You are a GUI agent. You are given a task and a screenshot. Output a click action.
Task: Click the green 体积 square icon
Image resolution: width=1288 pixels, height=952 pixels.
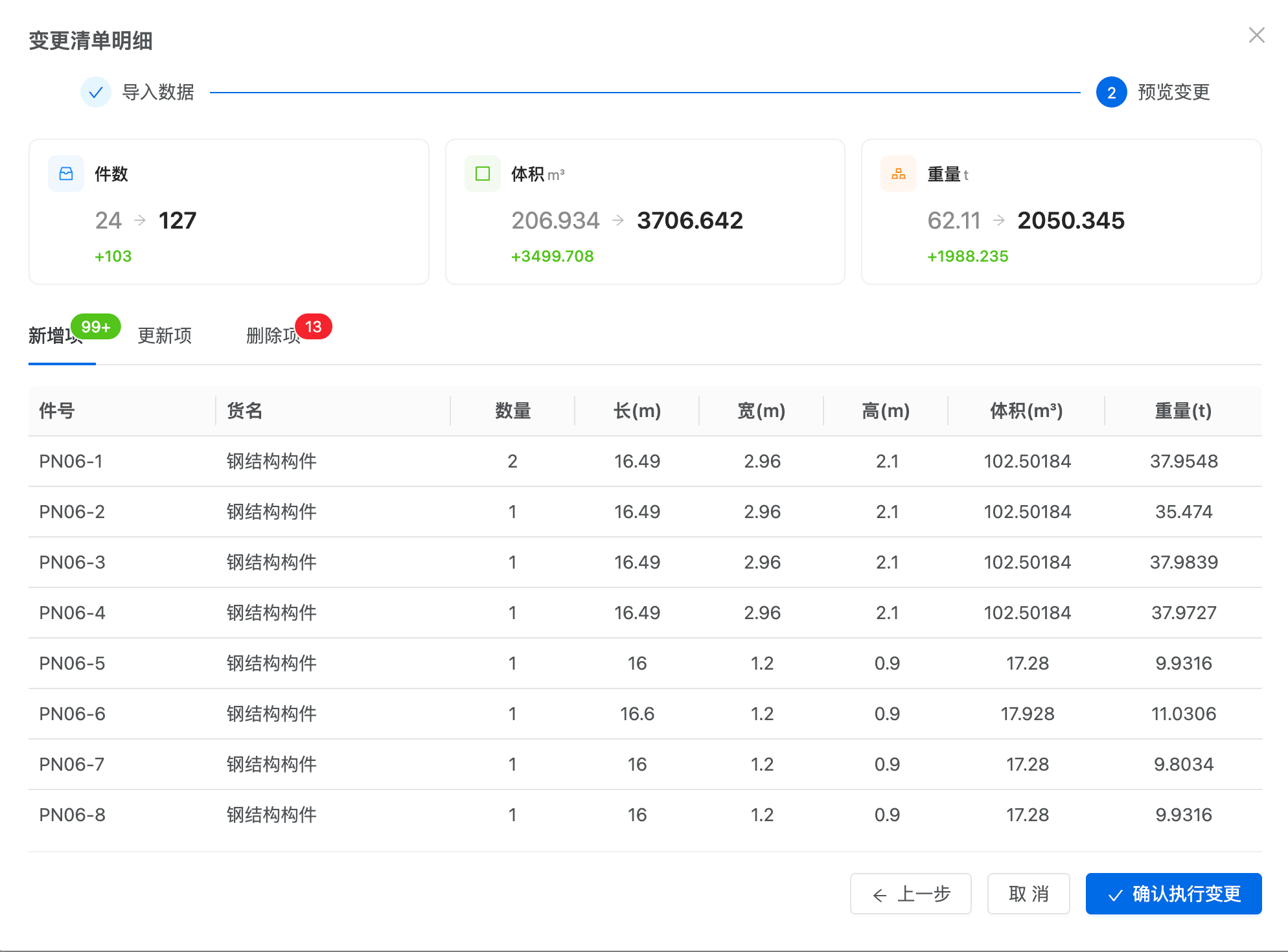(x=483, y=174)
